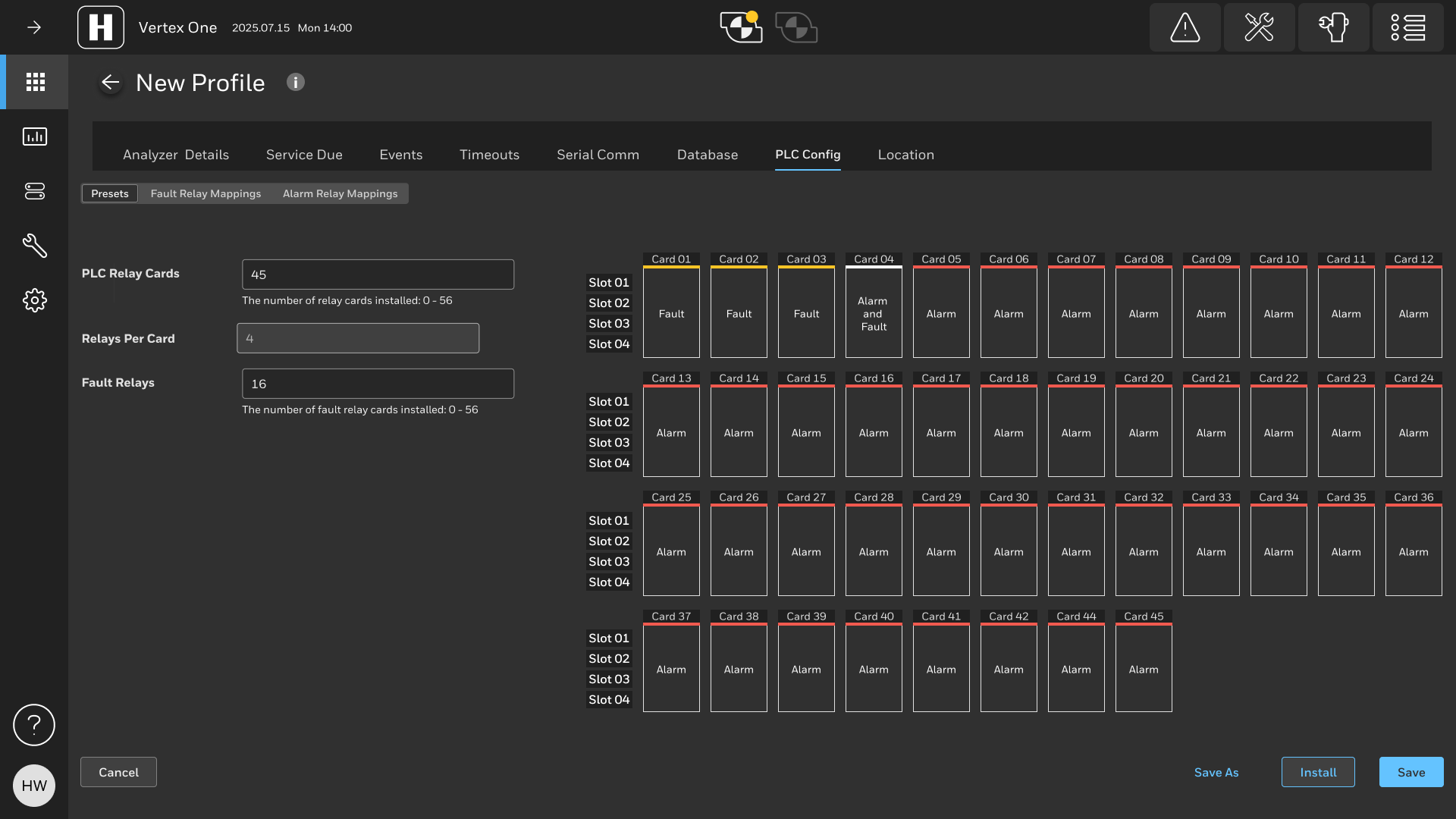Switch to Fault Relay Mappings view
The image size is (1456, 819).
tap(206, 193)
